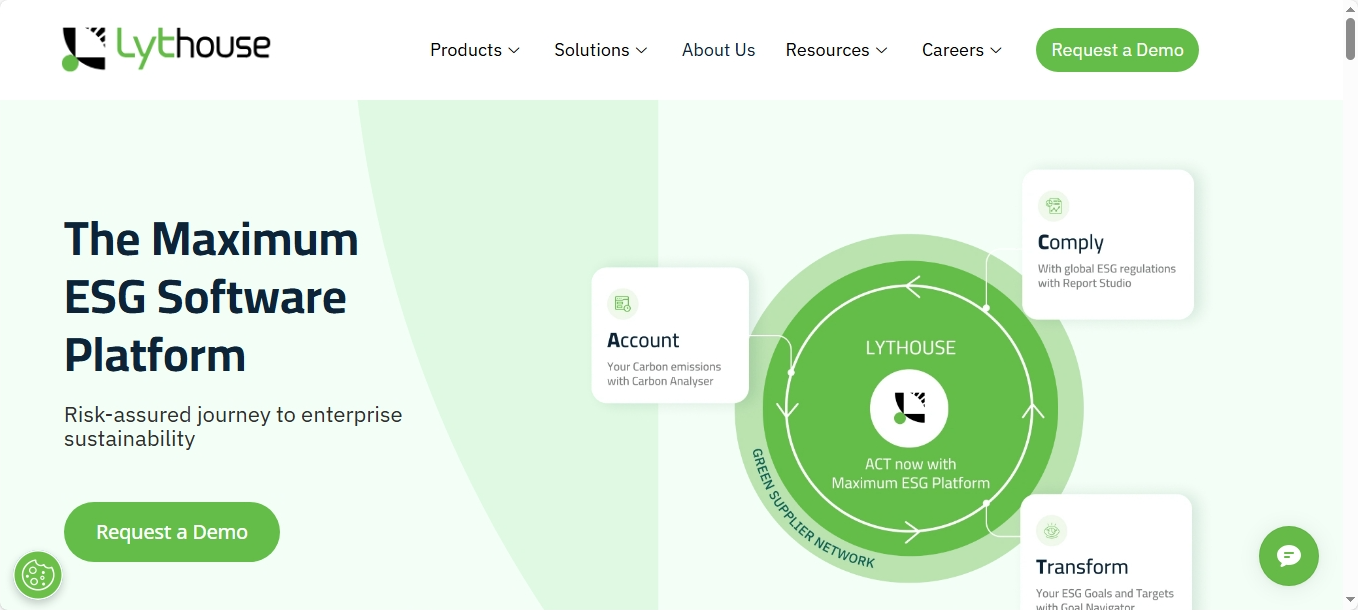This screenshot has height=610, width=1358.
Task: Expand the Resources dropdown chevron
Action: coord(881,50)
